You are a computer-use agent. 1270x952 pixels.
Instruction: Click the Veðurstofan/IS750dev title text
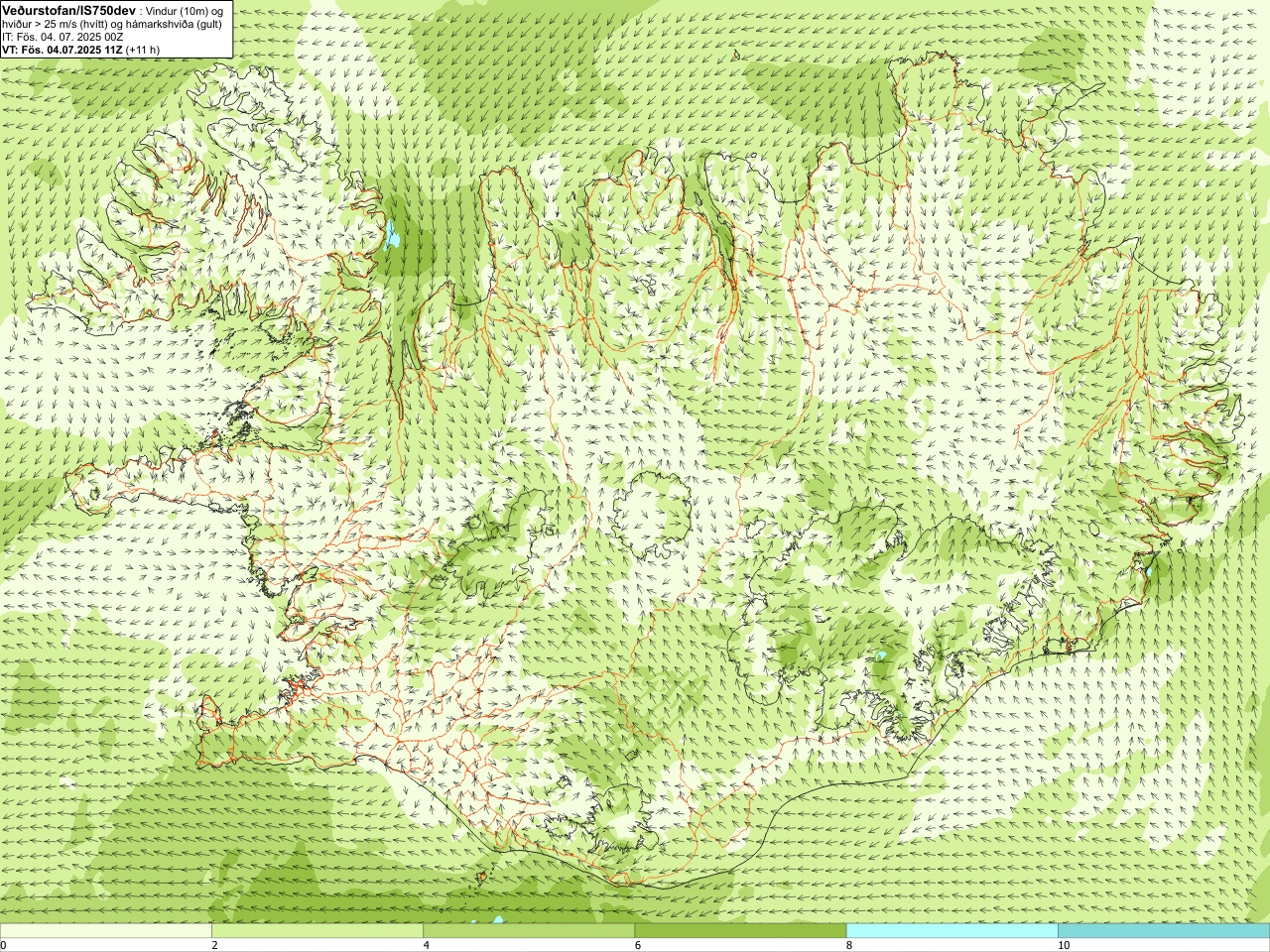(x=69, y=10)
